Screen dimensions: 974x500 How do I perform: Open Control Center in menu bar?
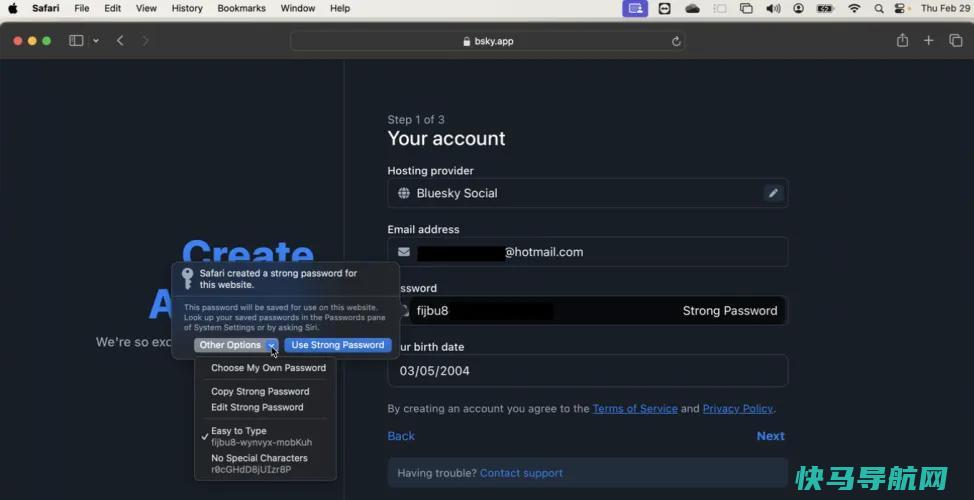click(x=899, y=8)
